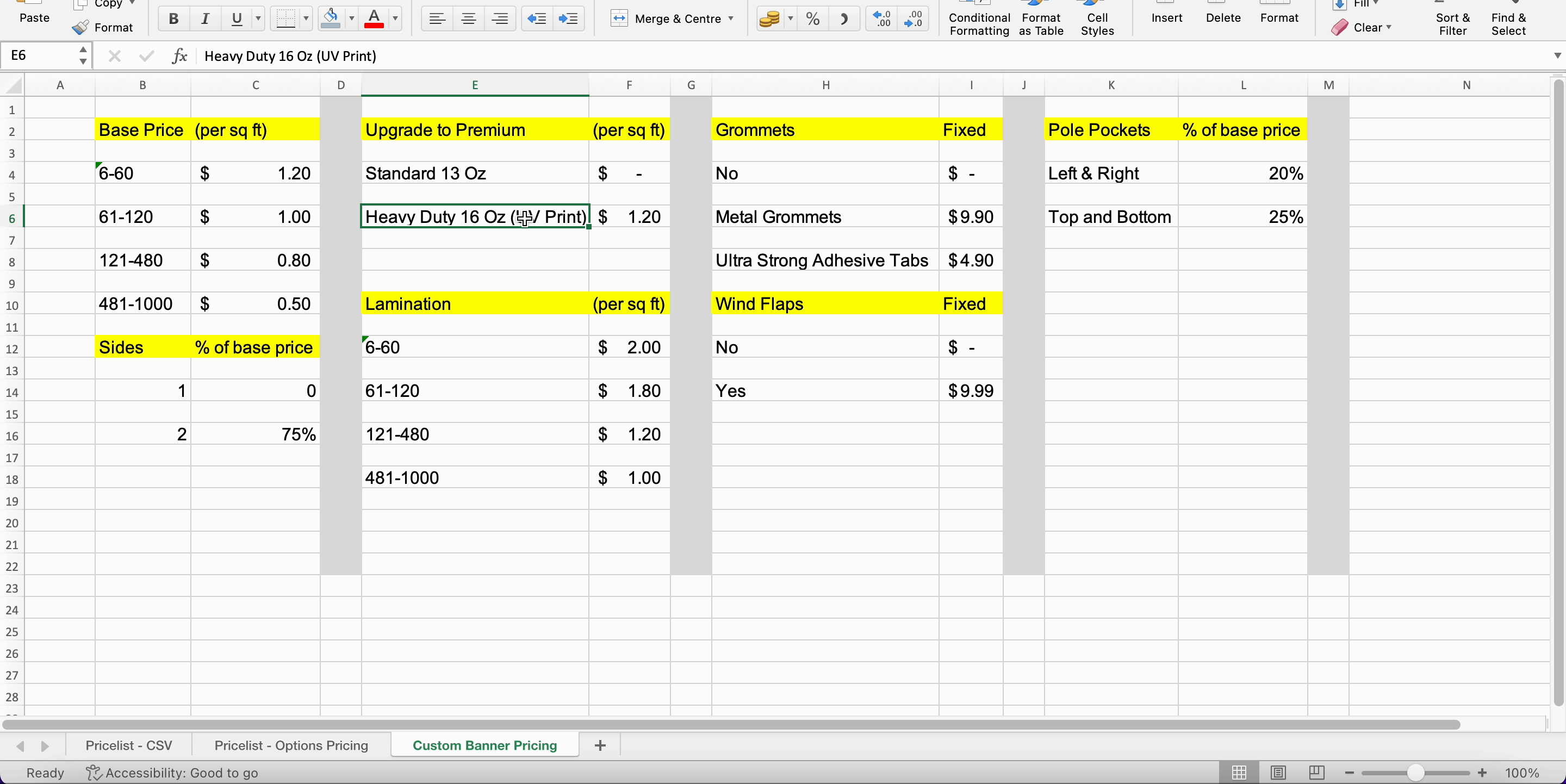Click the insert function fx icon
The image size is (1566, 784).
[x=179, y=56]
